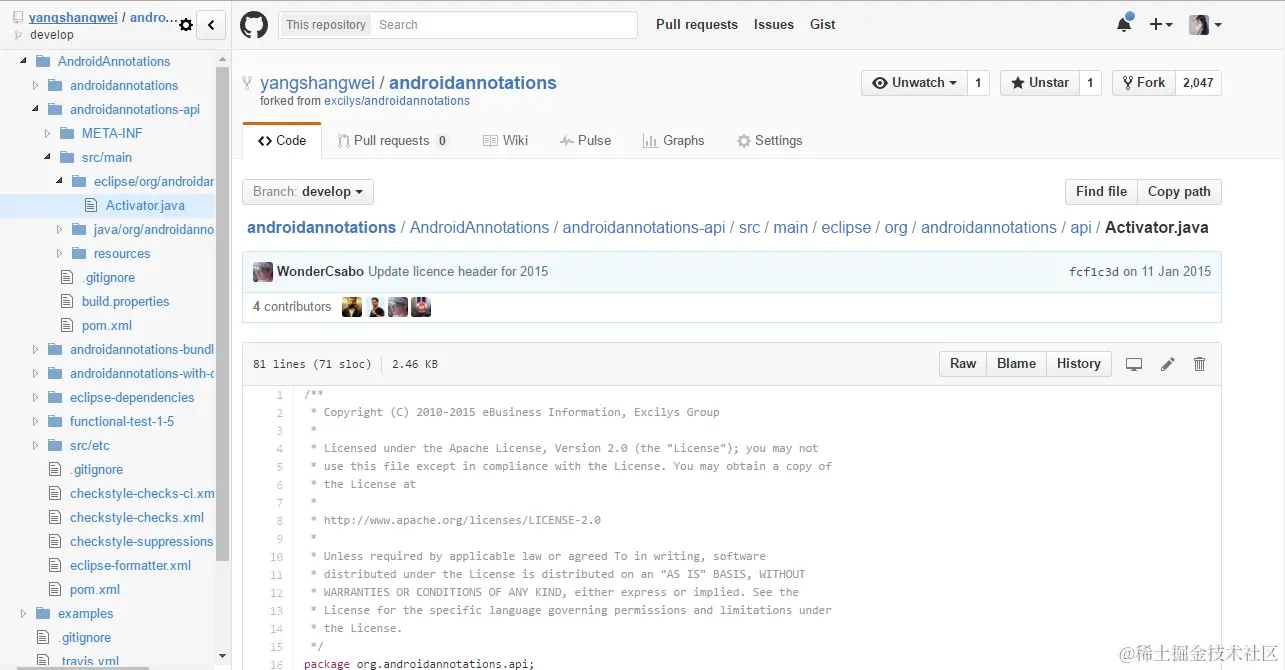Viewport: 1285px width, 670px height.
Task: Open the user avatar menu
Action: (1205, 25)
